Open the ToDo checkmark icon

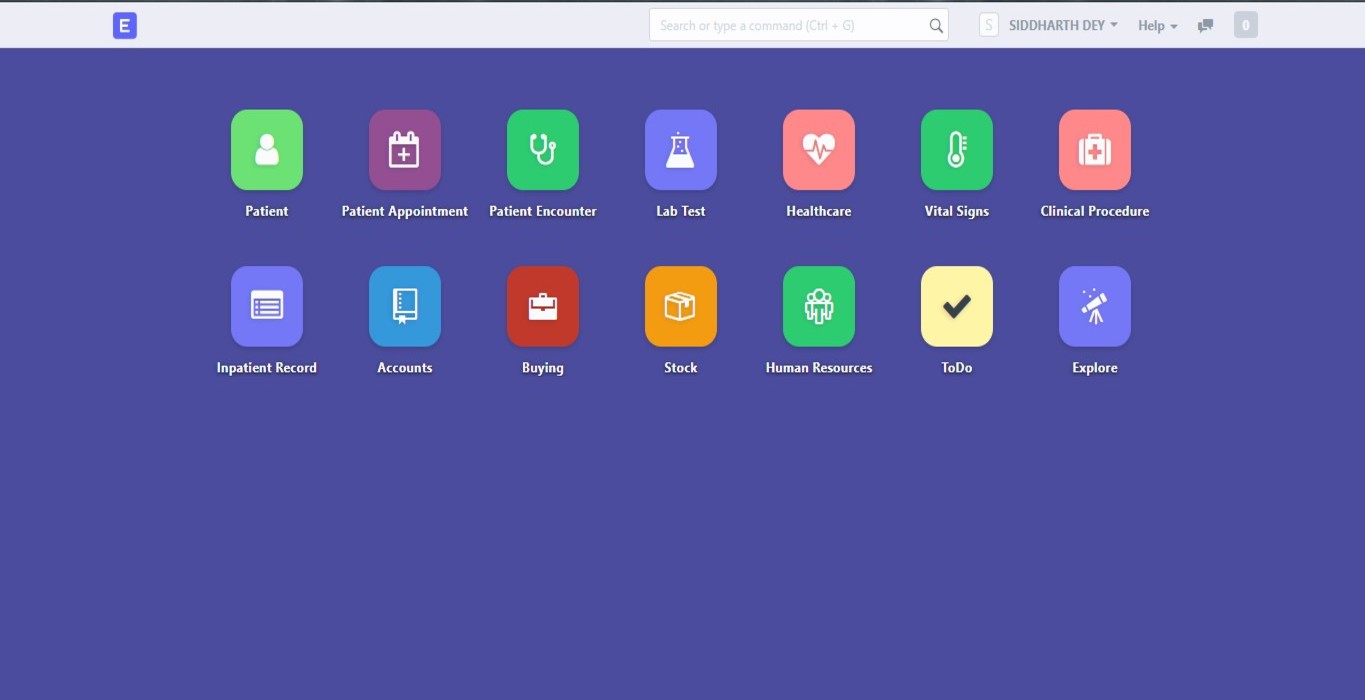pyautogui.click(x=956, y=306)
